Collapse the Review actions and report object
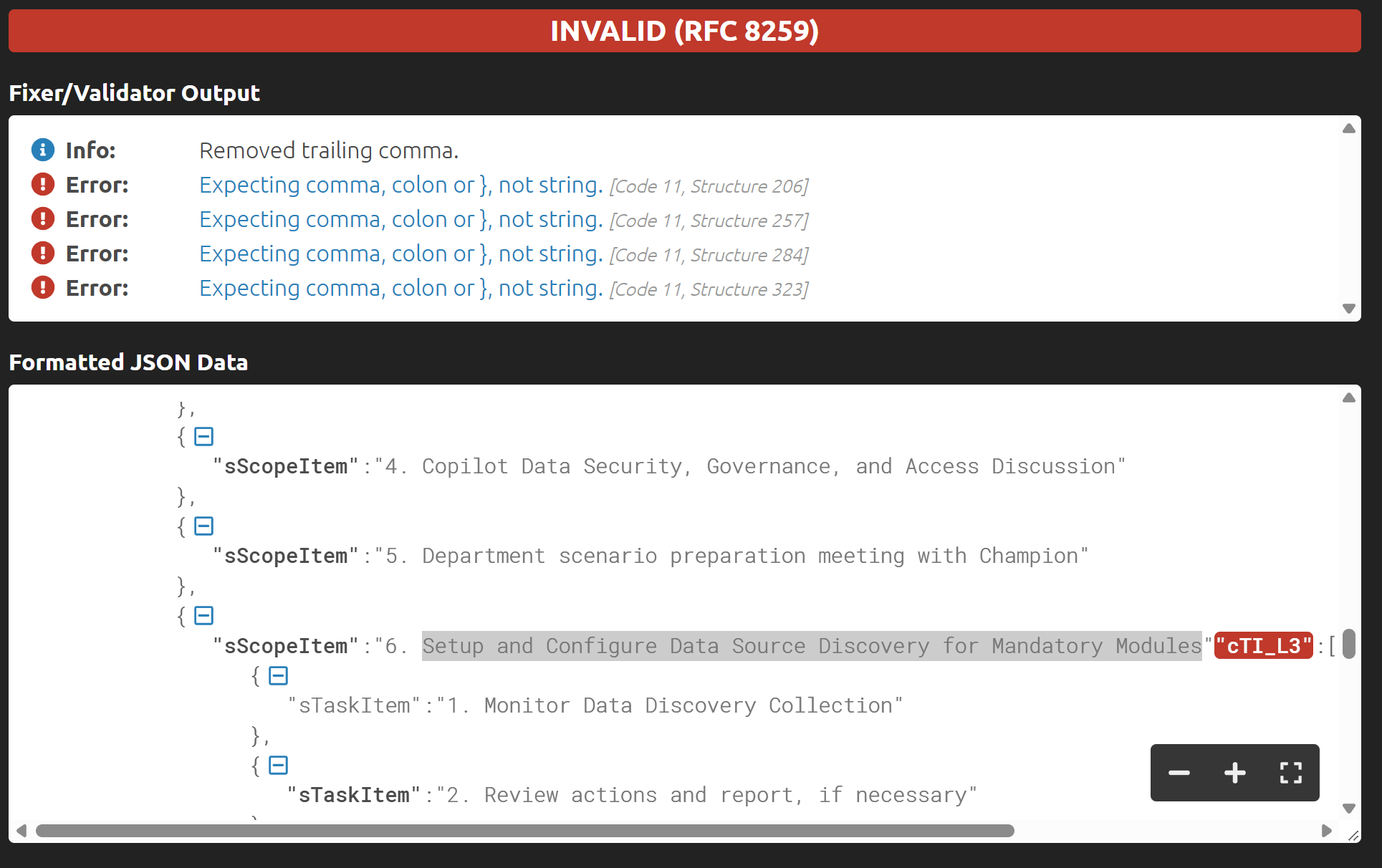Viewport: 1382px width, 868px height. [279, 766]
